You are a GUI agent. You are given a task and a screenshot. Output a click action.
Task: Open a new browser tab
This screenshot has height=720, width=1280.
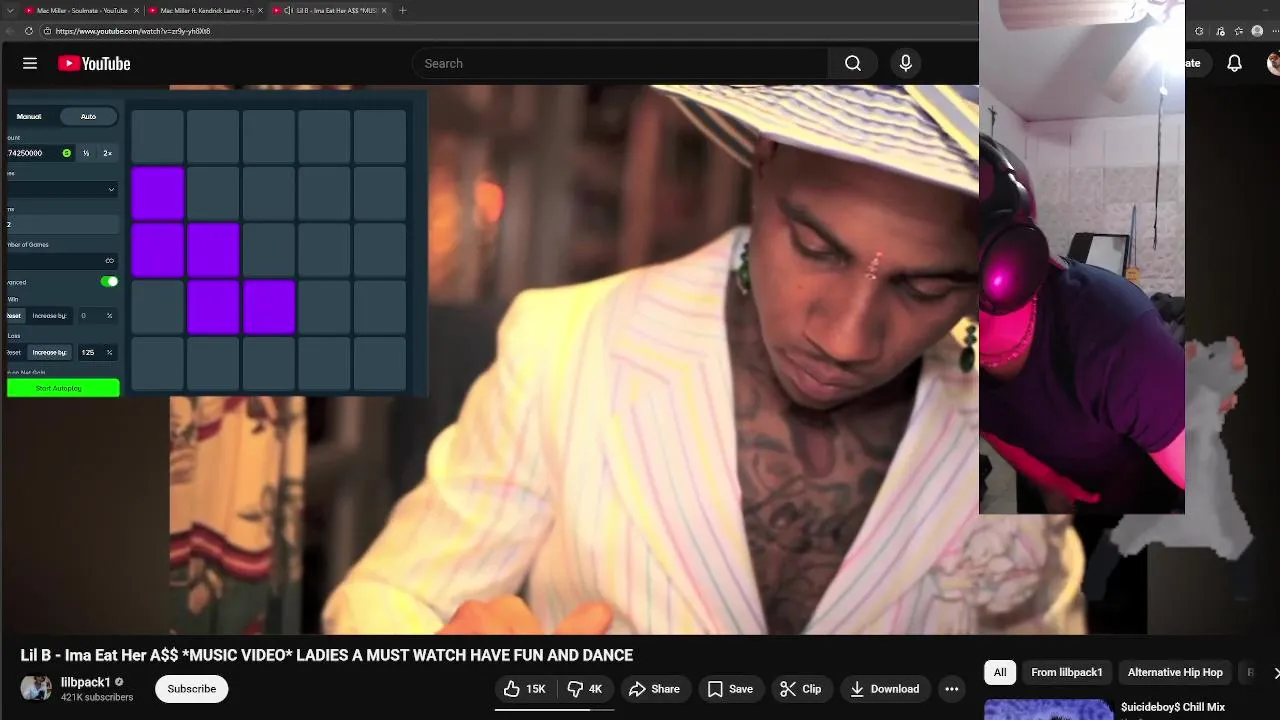click(403, 10)
